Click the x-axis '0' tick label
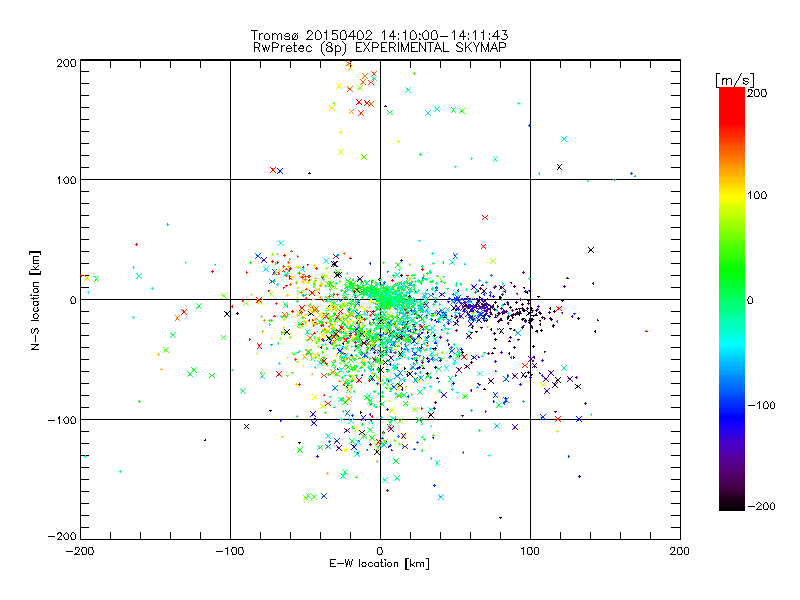Viewport: 800px width, 600px height. pyautogui.click(x=380, y=551)
